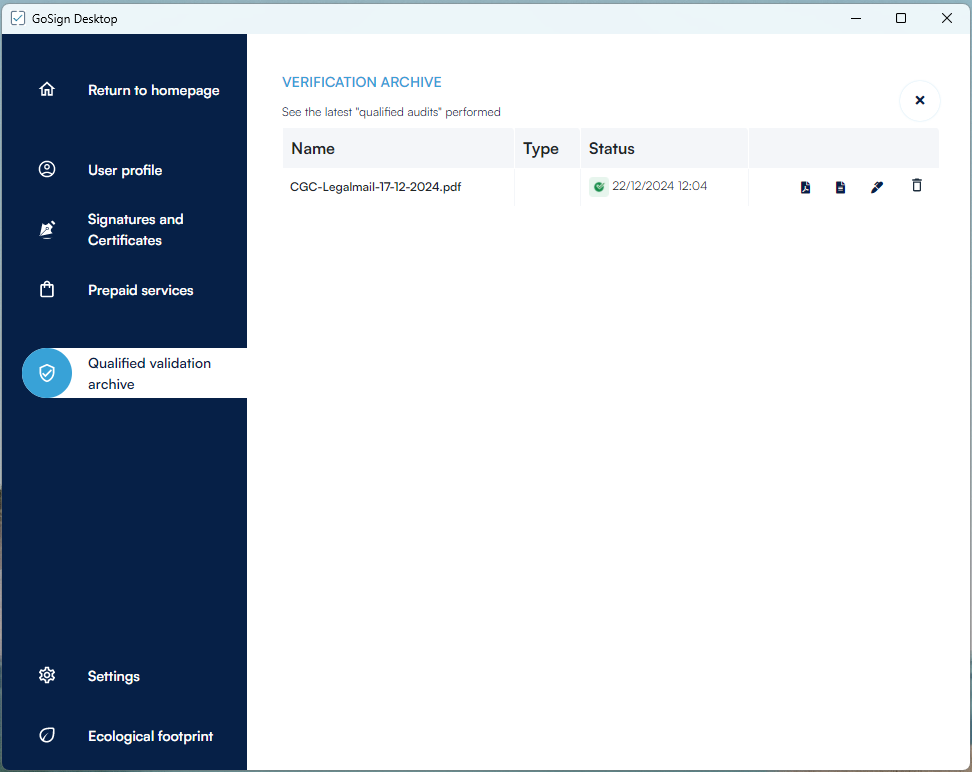Image resolution: width=972 pixels, height=772 pixels.
Task: Open the Return to homepage menu item
Action: pyautogui.click(x=153, y=90)
